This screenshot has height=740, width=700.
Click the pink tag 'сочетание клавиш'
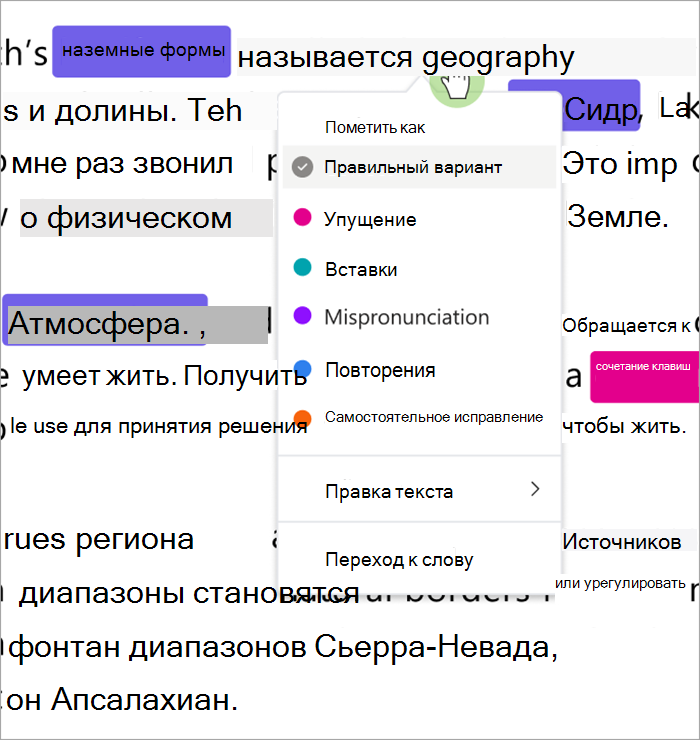644,377
